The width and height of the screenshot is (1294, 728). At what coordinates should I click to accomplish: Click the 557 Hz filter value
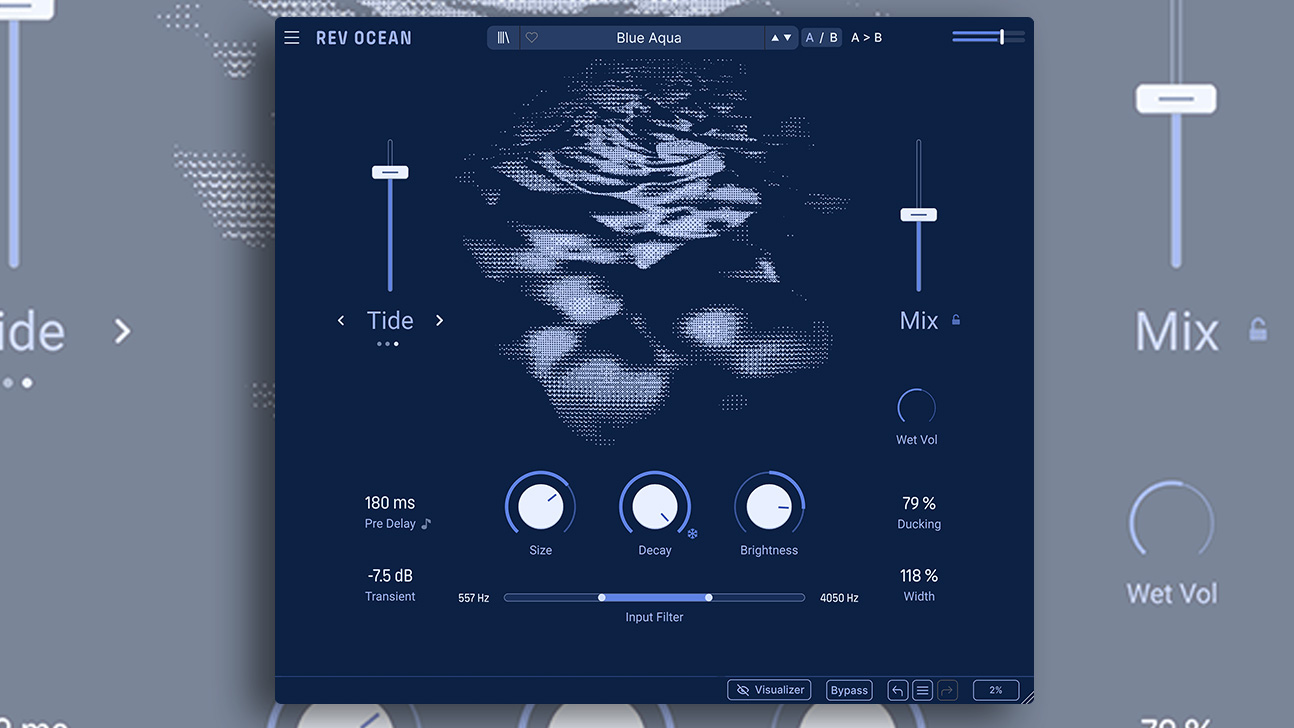pyautogui.click(x=474, y=598)
